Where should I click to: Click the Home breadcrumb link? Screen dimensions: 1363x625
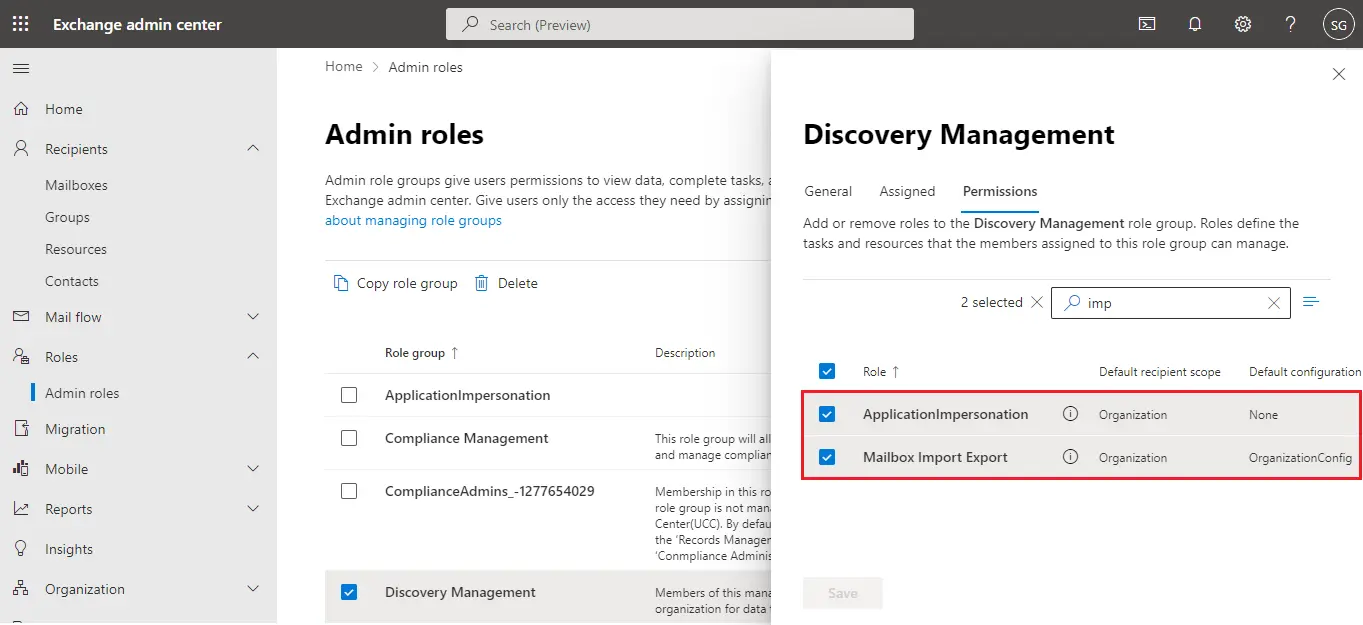(x=343, y=66)
